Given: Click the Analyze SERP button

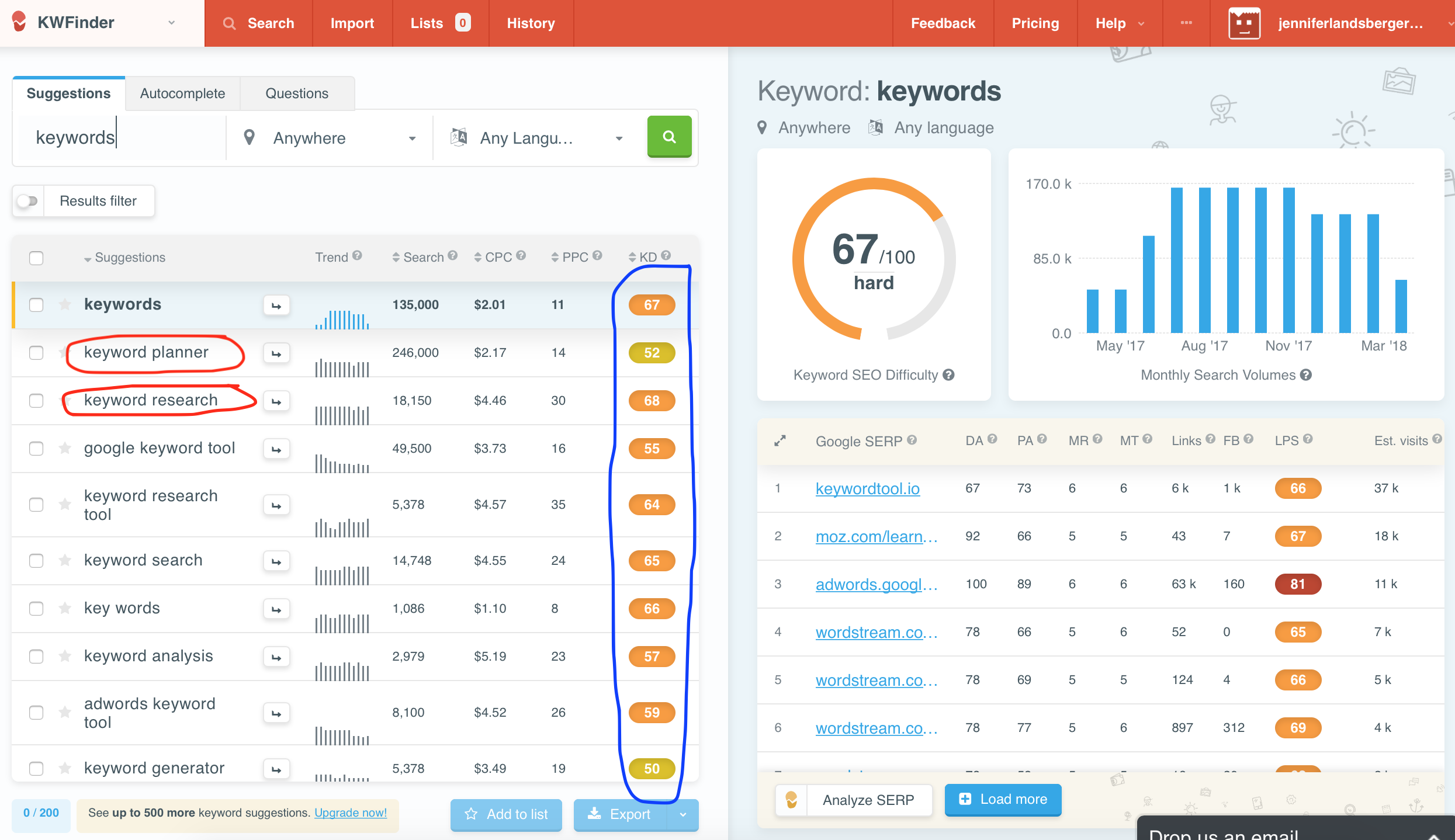Looking at the screenshot, I should tap(854, 800).
